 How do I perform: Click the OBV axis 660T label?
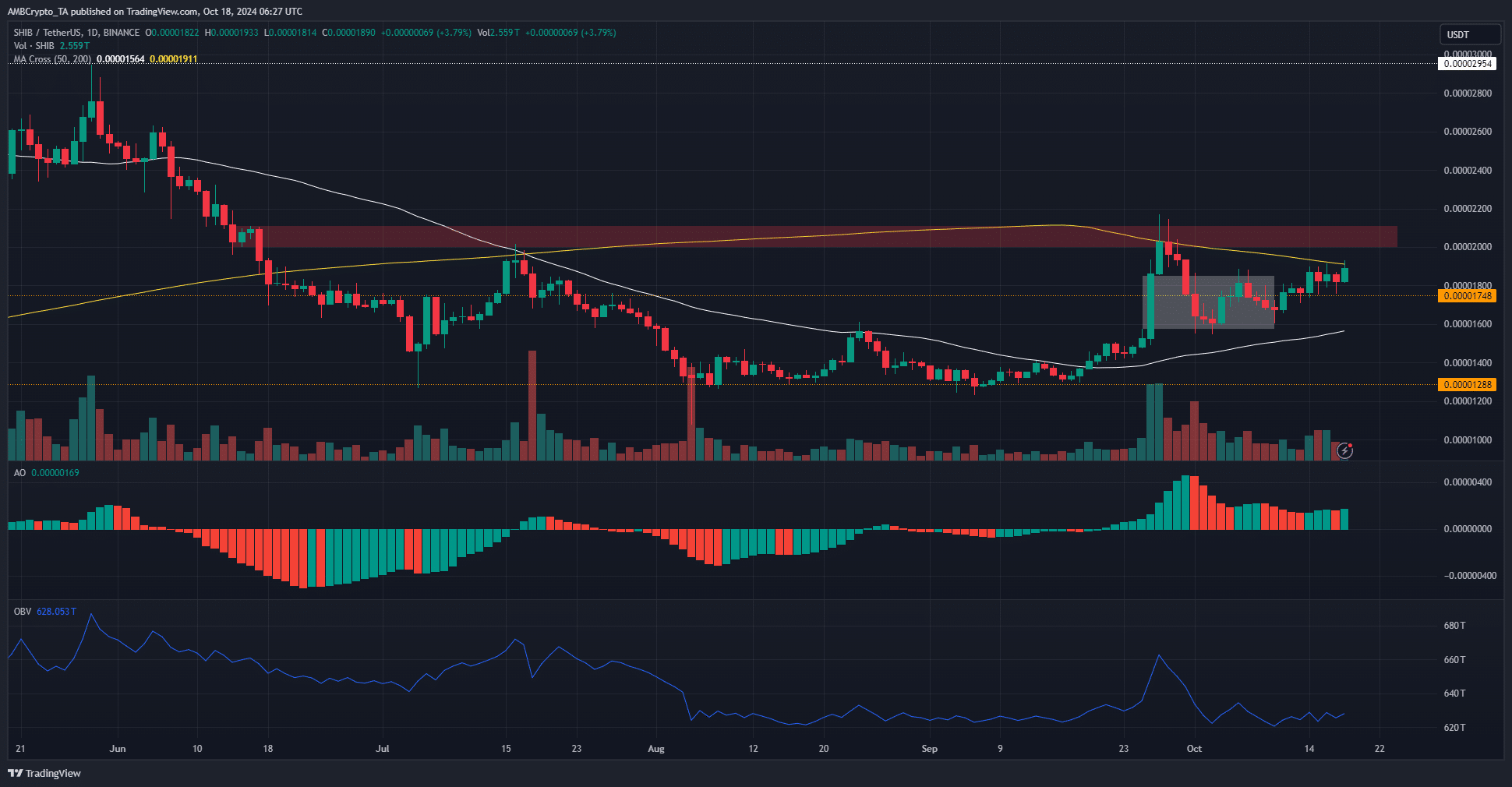pyautogui.click(x=1454, y=660)
